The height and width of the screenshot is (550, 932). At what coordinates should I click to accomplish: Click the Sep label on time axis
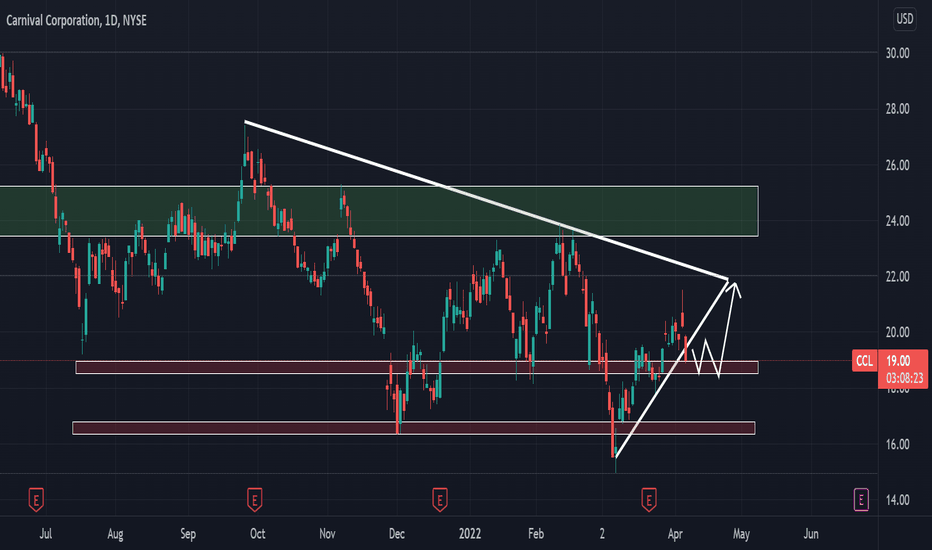click(x=188, y=533)
